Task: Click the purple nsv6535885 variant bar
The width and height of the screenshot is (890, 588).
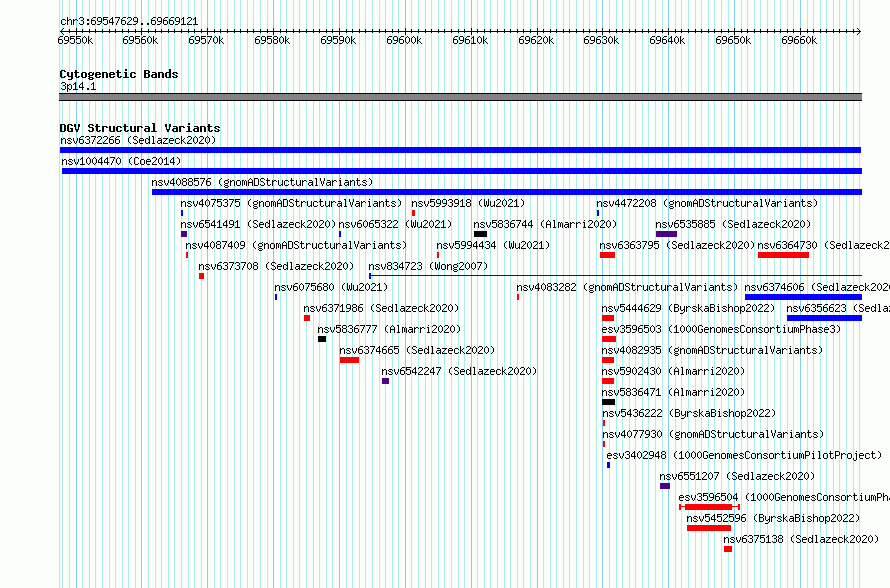Action: pyautogui.click(x=666, y=234)
